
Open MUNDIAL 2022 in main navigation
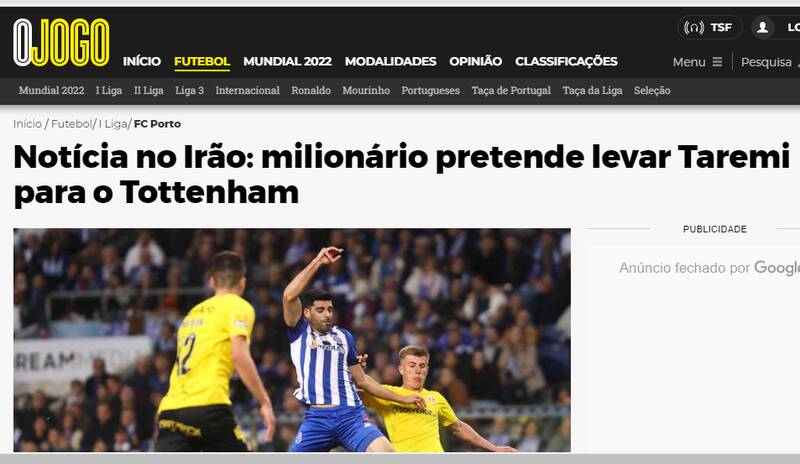287,62
